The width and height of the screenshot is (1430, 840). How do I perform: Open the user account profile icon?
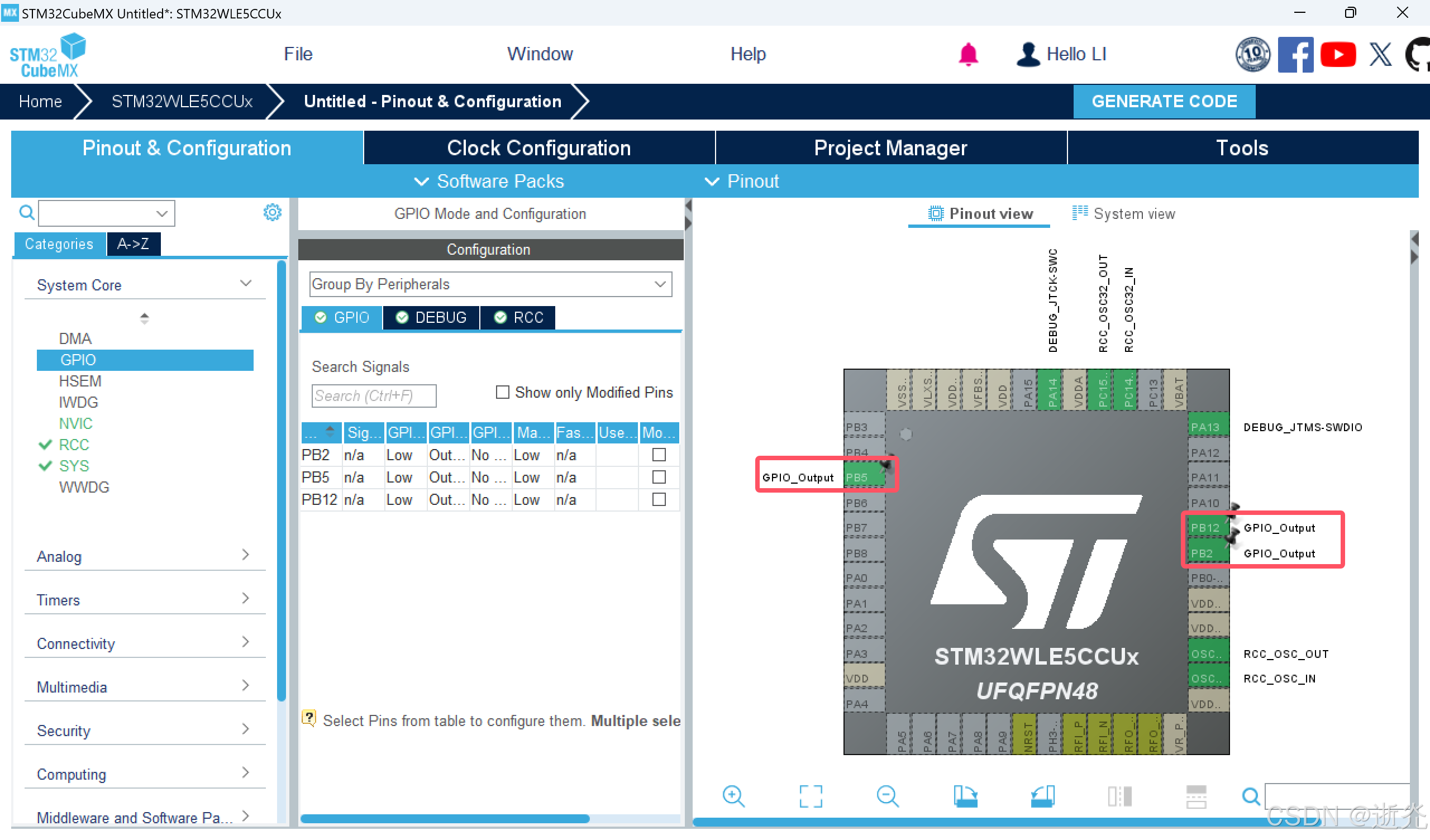[1028, 55]
